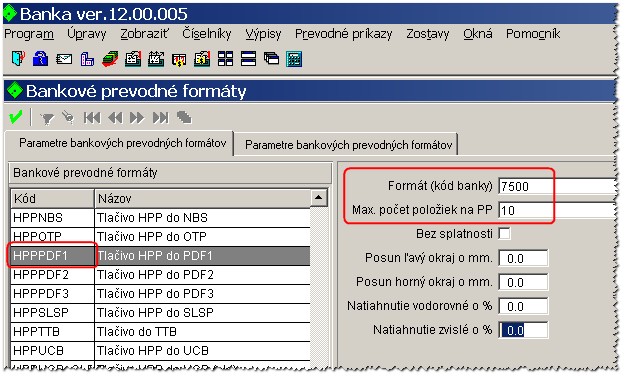Jump to last record arrow
Image resolution: width=628 pixels, height=380 pixels.
[161, 118]
